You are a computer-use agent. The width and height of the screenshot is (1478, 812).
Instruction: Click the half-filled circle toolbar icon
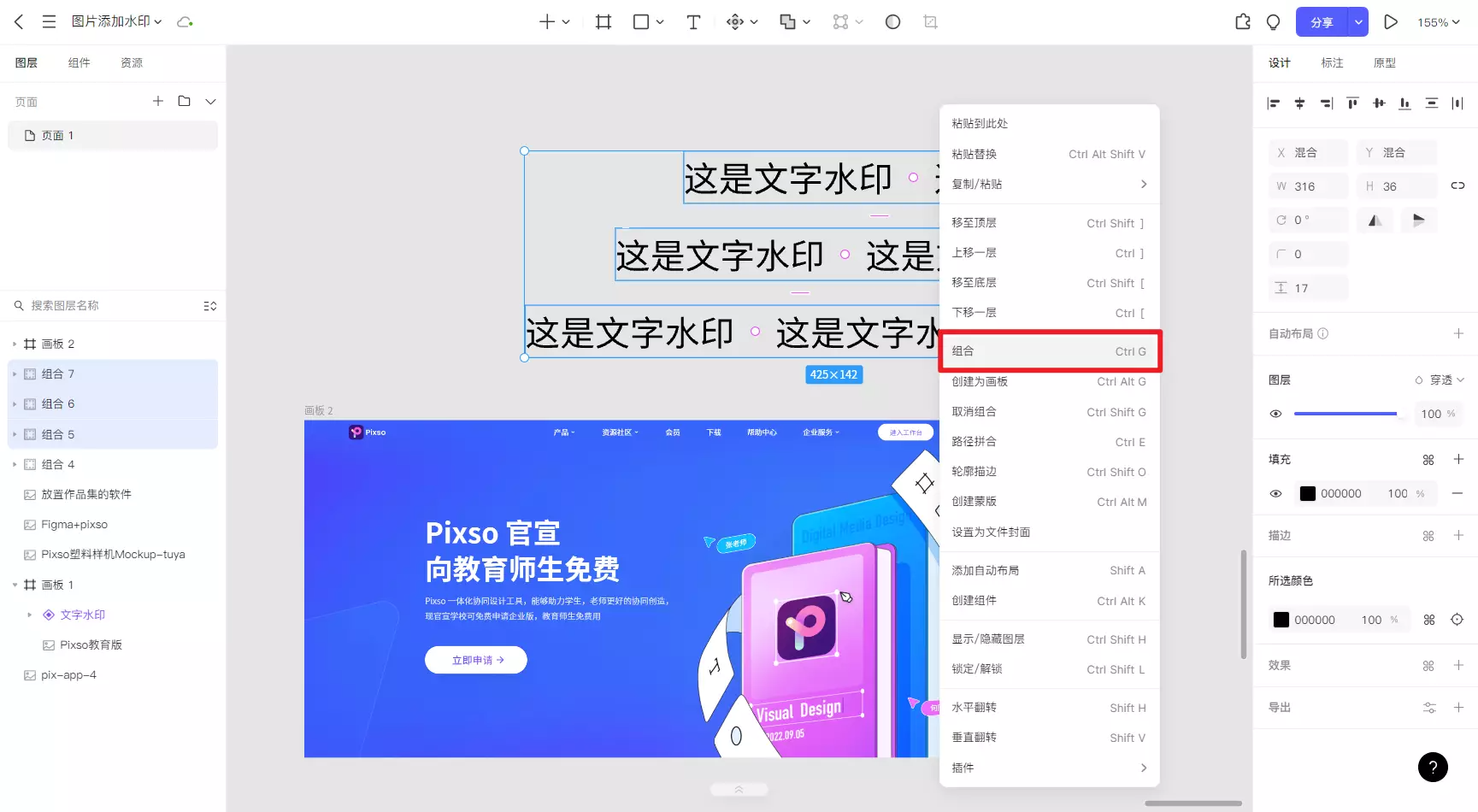[x=892, y=21]
